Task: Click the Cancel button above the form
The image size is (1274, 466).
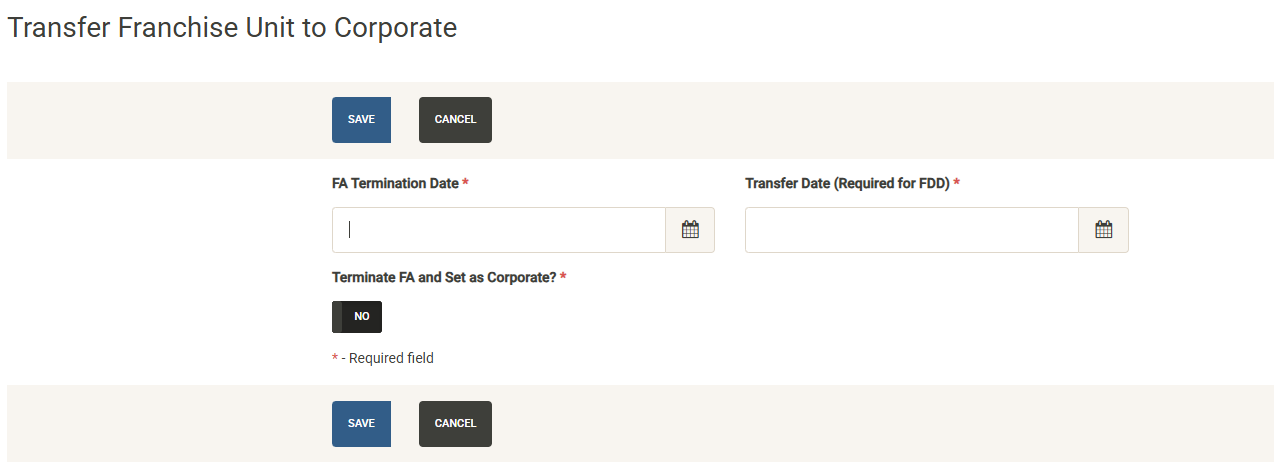Action: coord(455,120)
